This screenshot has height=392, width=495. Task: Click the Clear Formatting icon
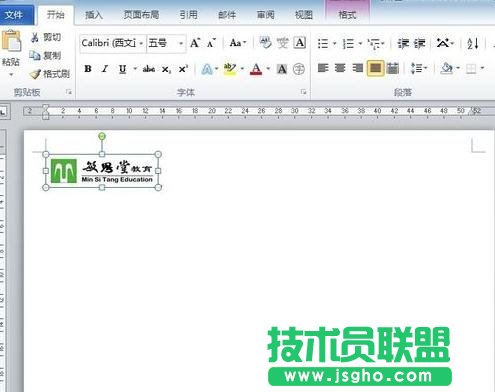[x=266, y=42]
